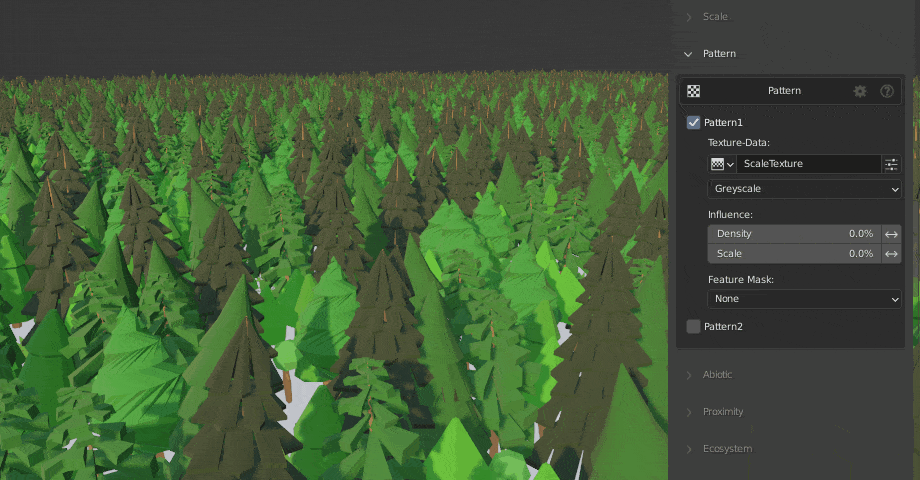Enable the Pattern2 checkbox
This screenshot has height=480, width=920.
(x=694, y=327)
